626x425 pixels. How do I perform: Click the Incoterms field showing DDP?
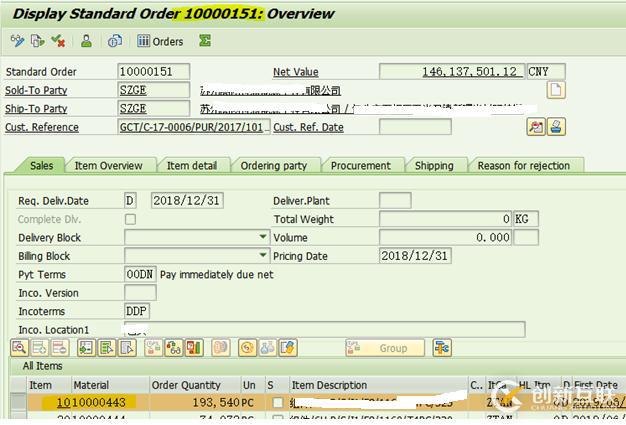(x=139, y=311)
